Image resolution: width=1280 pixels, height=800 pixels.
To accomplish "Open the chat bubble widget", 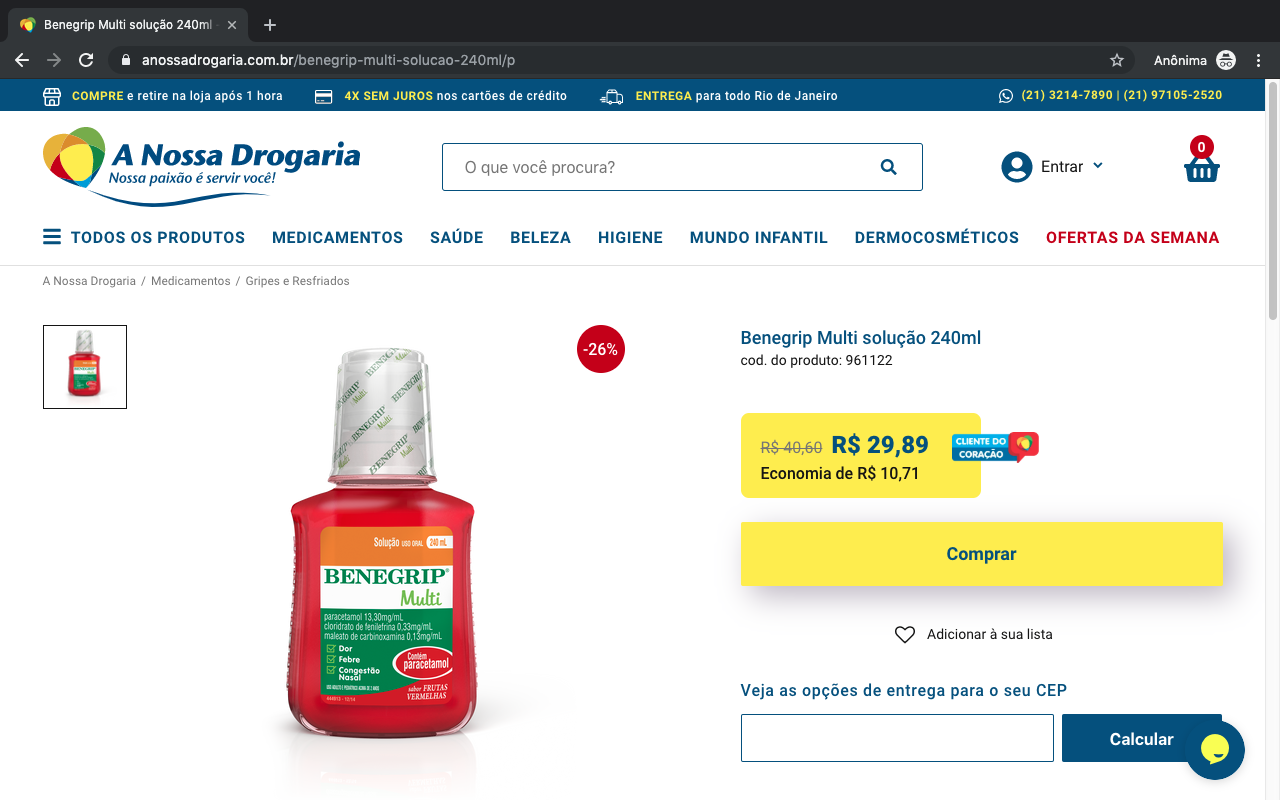I will tap(1214, 749).
